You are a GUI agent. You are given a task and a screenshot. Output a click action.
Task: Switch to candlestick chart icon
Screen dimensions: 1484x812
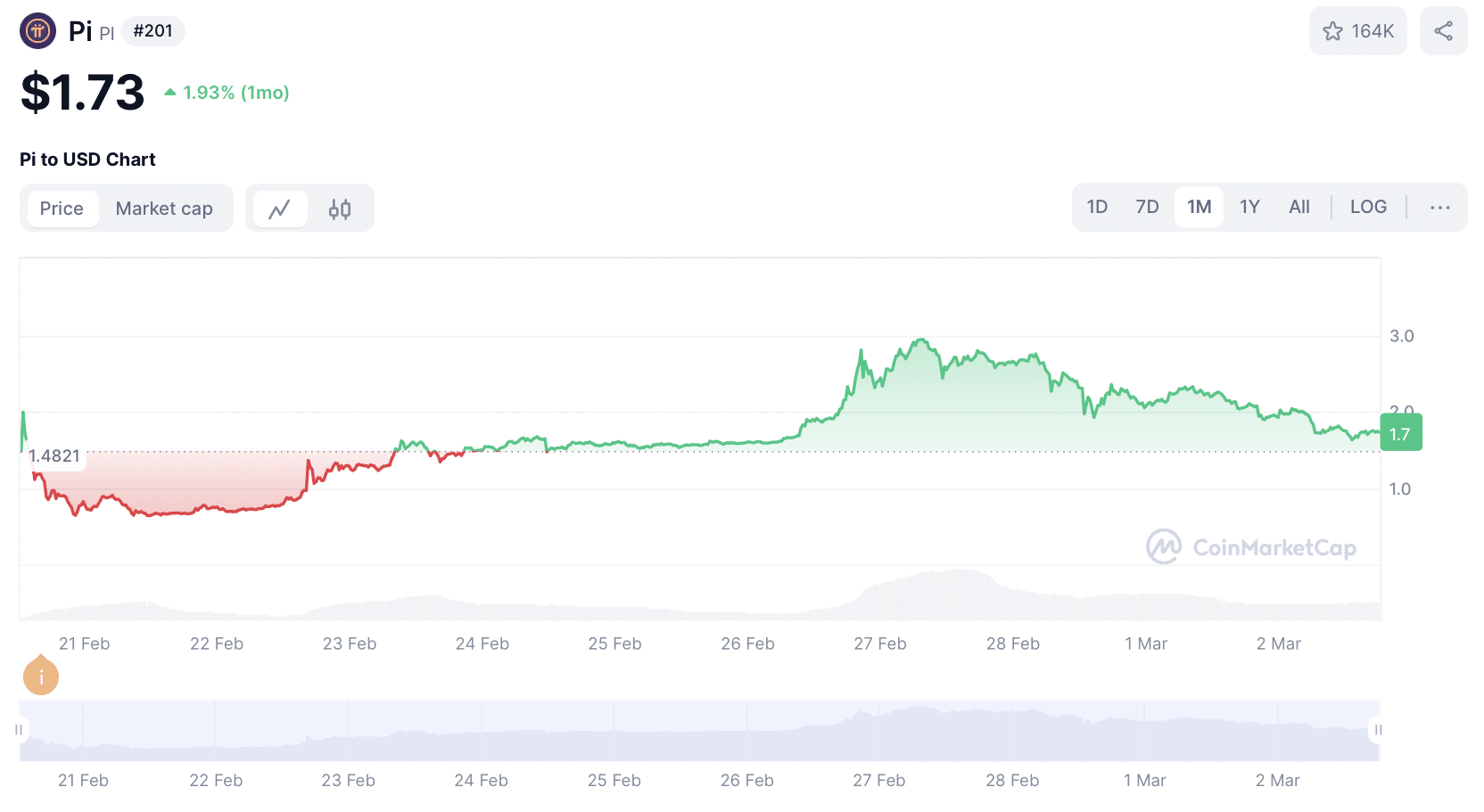click(340, 209)
